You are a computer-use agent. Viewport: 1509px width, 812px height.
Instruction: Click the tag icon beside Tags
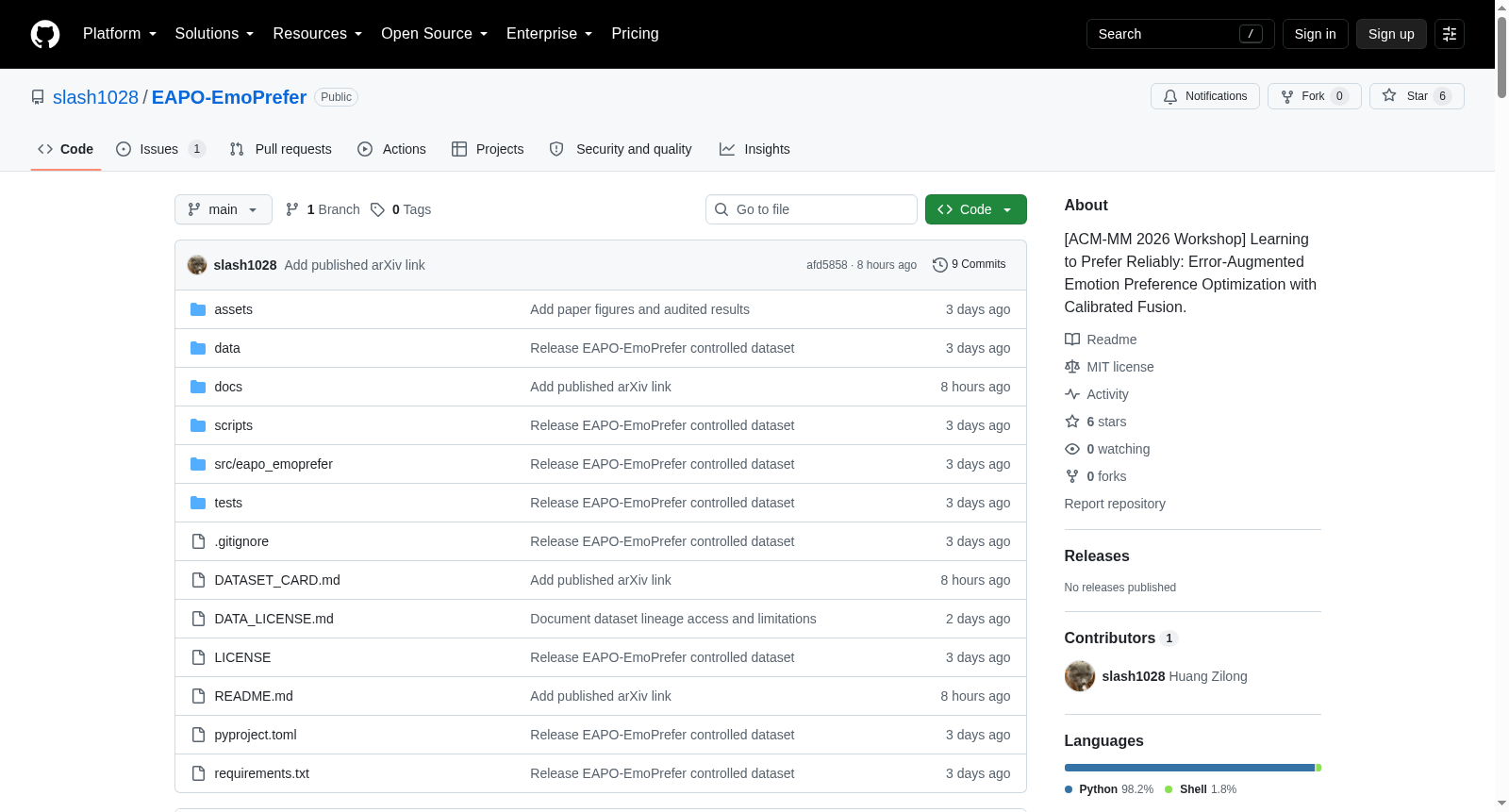(x=377, y=209)
